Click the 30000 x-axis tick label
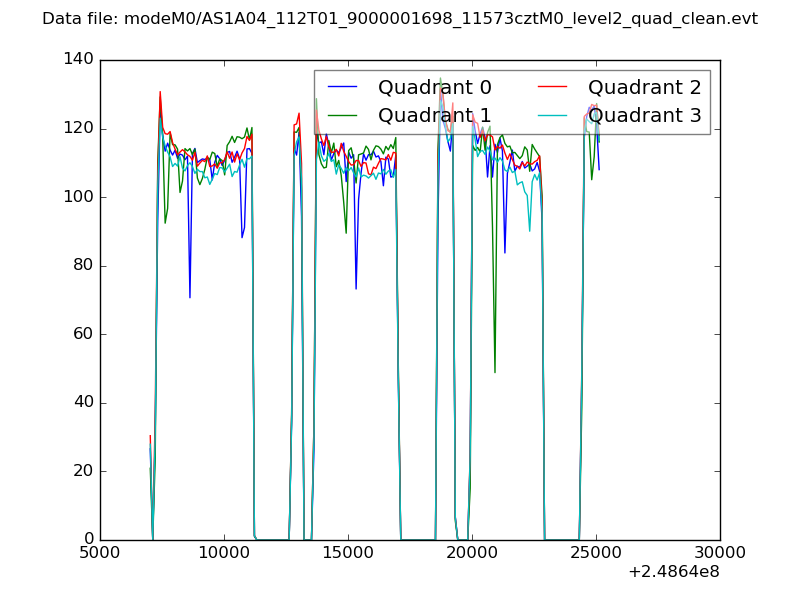 (x=720, y=552)
